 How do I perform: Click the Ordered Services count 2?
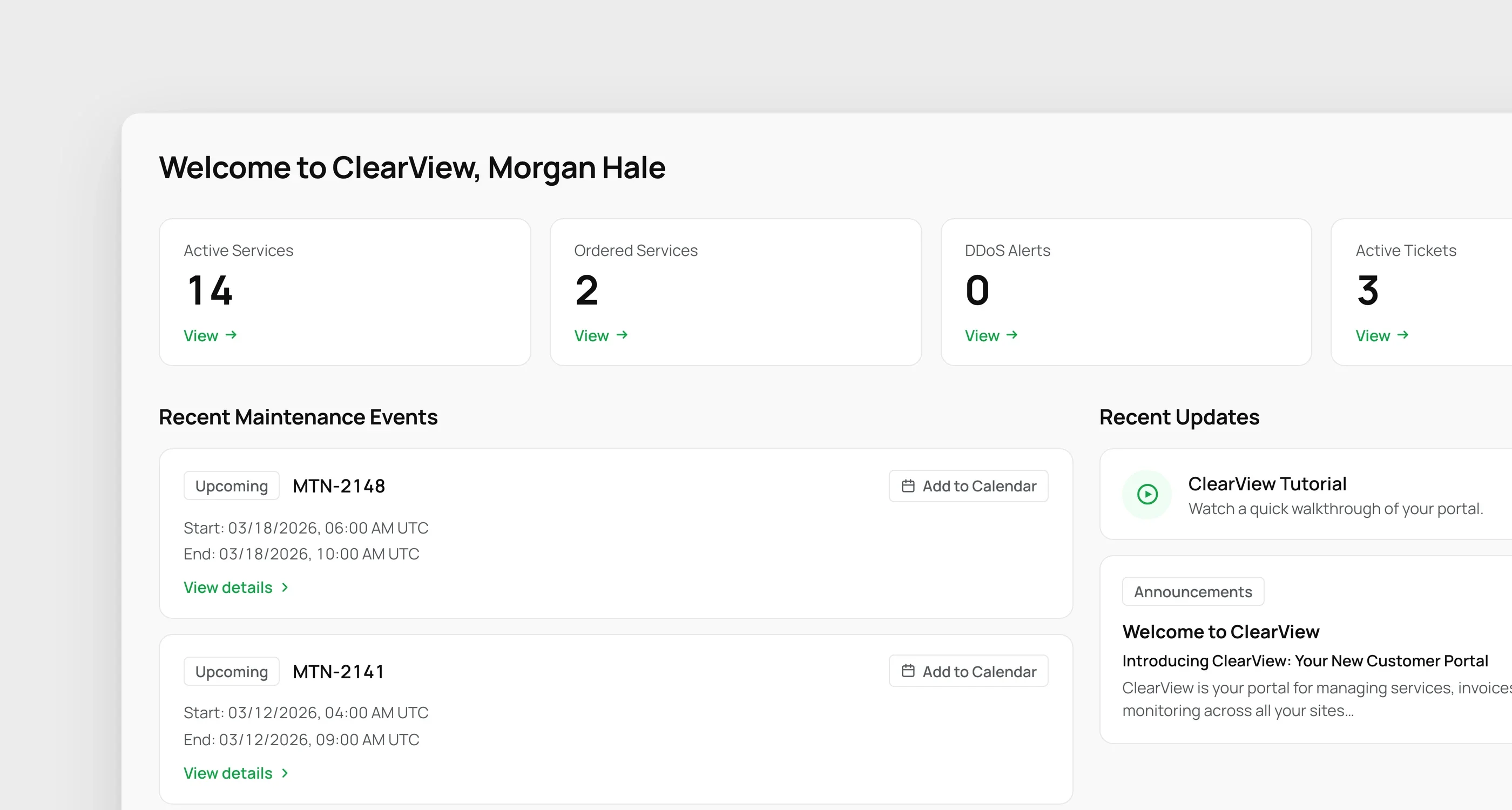point(586,290)
